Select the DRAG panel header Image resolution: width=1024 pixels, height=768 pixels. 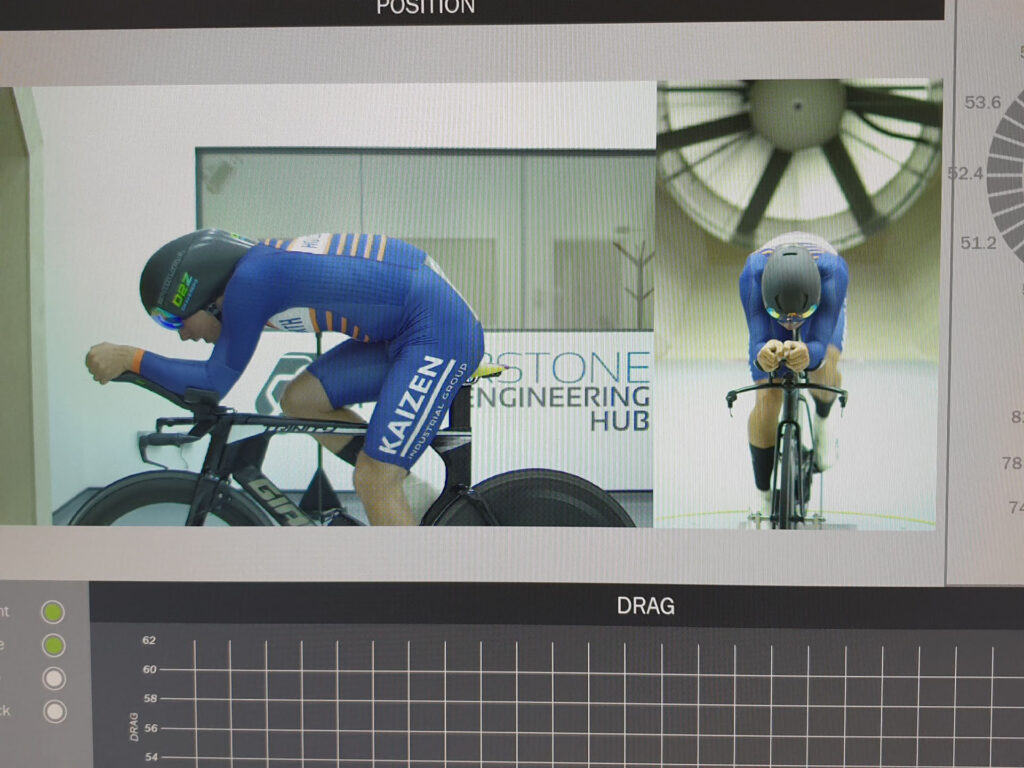pyautogui.click(x=645, y=605)
